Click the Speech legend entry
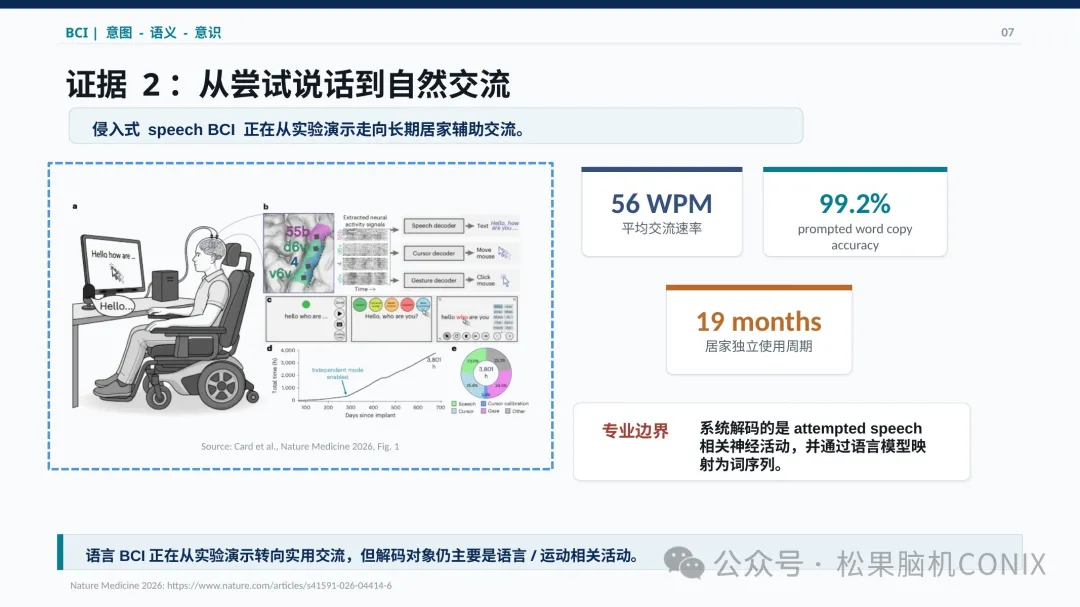 [x=463, y=404]
